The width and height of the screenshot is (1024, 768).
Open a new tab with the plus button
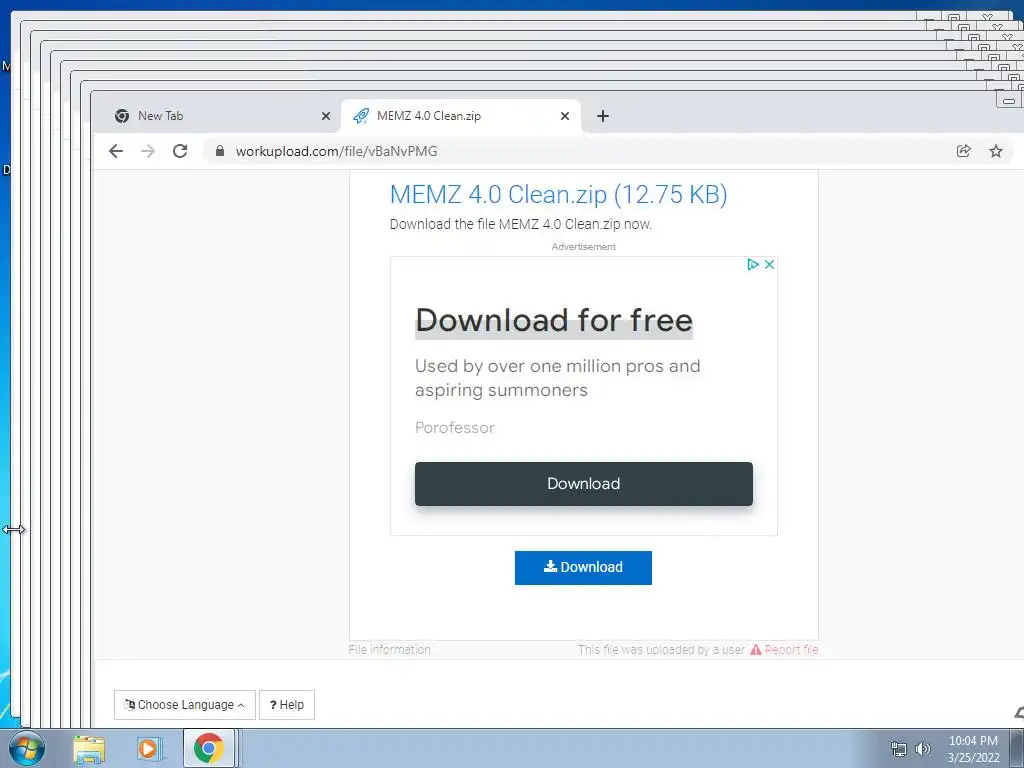tap(603, 116)
